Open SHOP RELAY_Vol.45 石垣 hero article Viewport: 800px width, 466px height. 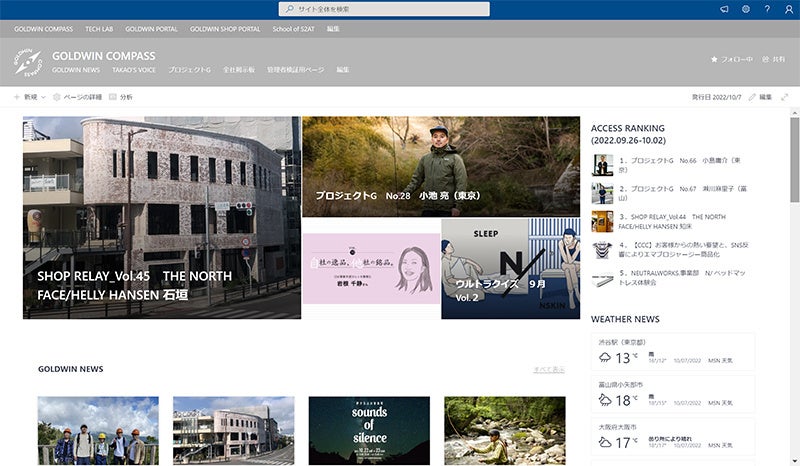[x=162, y=218]
